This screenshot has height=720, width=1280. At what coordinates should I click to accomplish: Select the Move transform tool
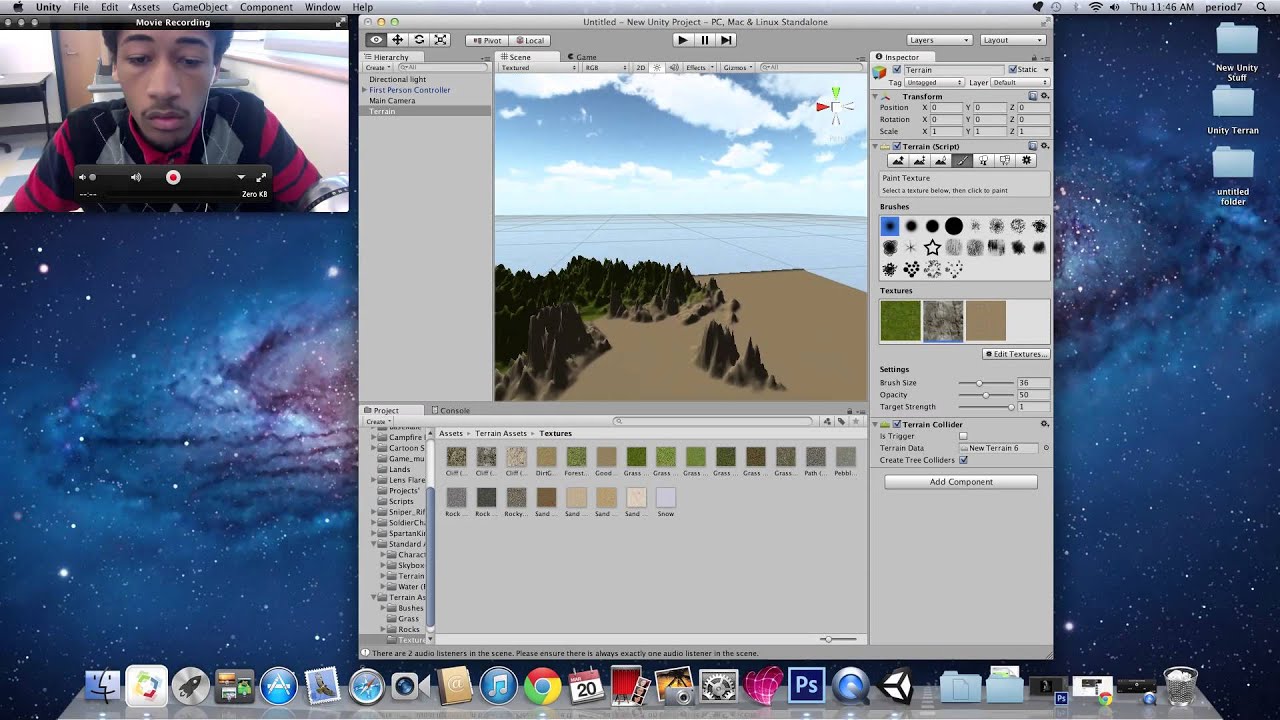(397, 40)
